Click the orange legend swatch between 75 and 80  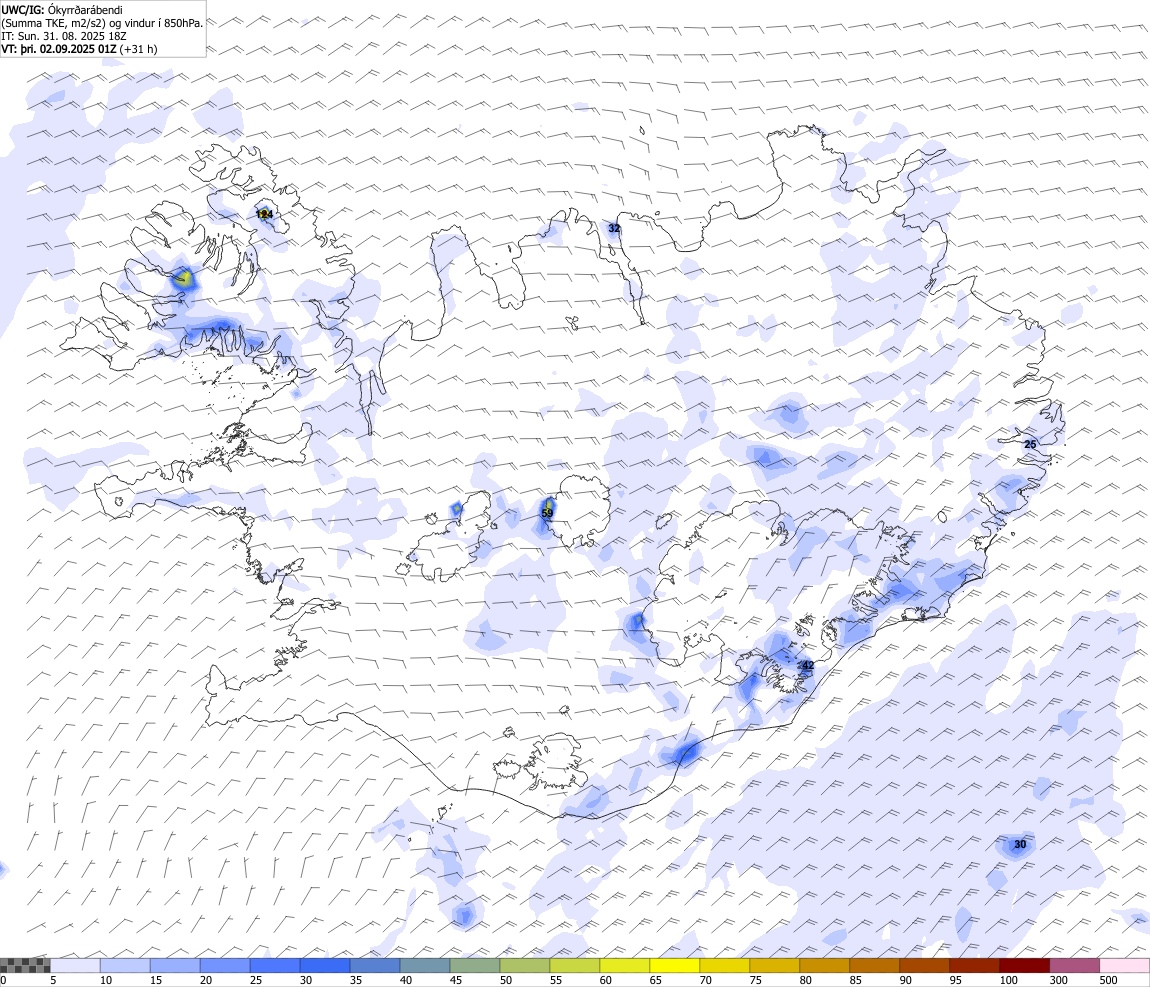coord(774,965)
